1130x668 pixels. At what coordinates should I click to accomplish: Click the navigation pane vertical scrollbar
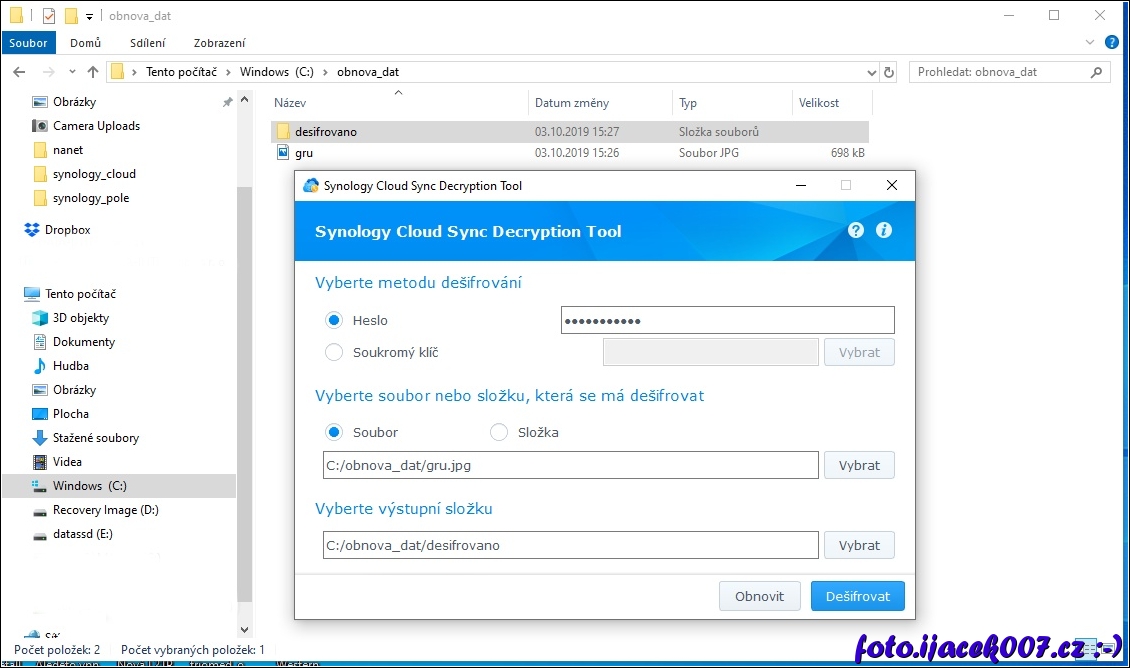[244, 400]
